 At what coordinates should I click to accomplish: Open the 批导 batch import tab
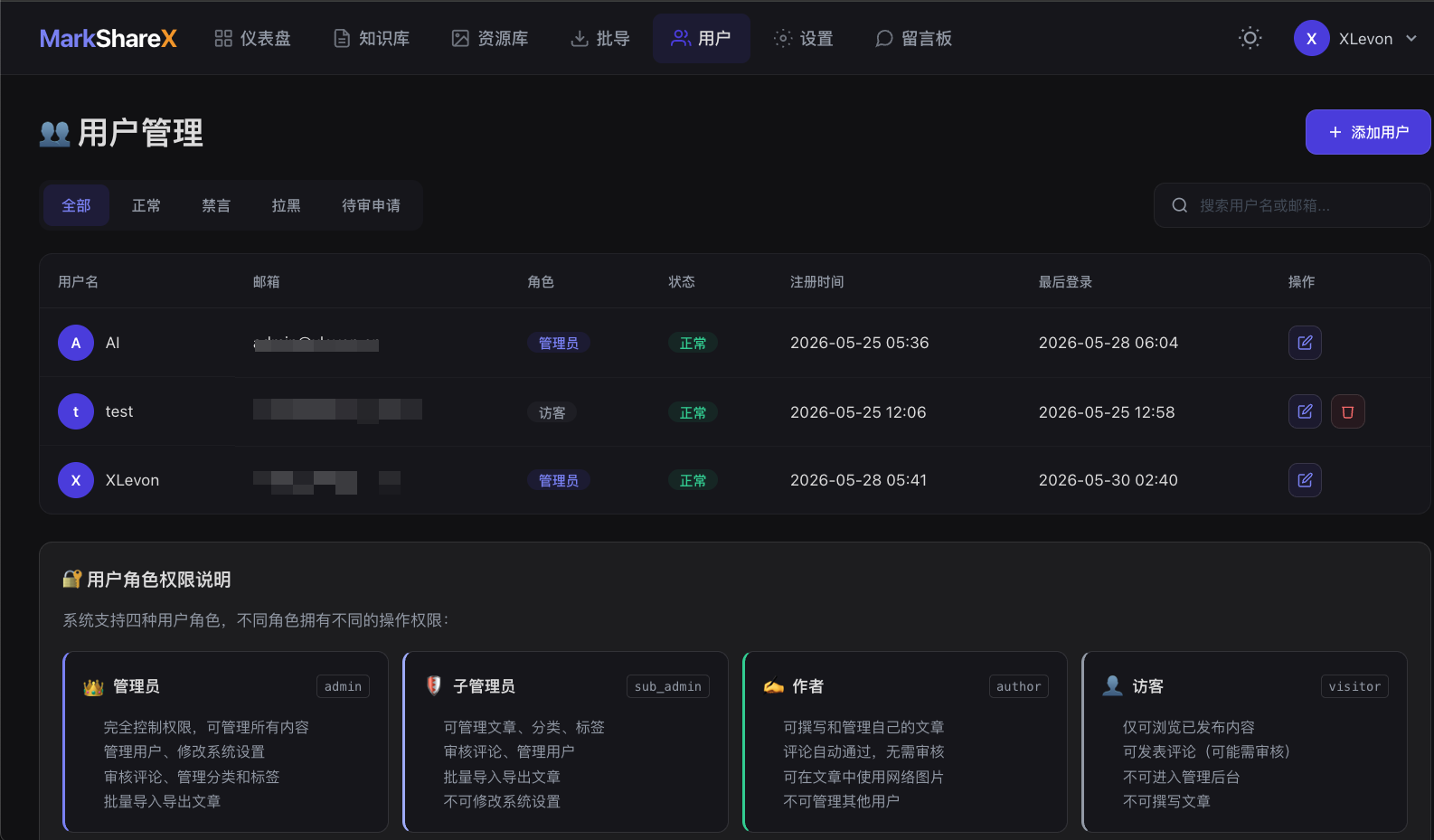click(600, 39)
